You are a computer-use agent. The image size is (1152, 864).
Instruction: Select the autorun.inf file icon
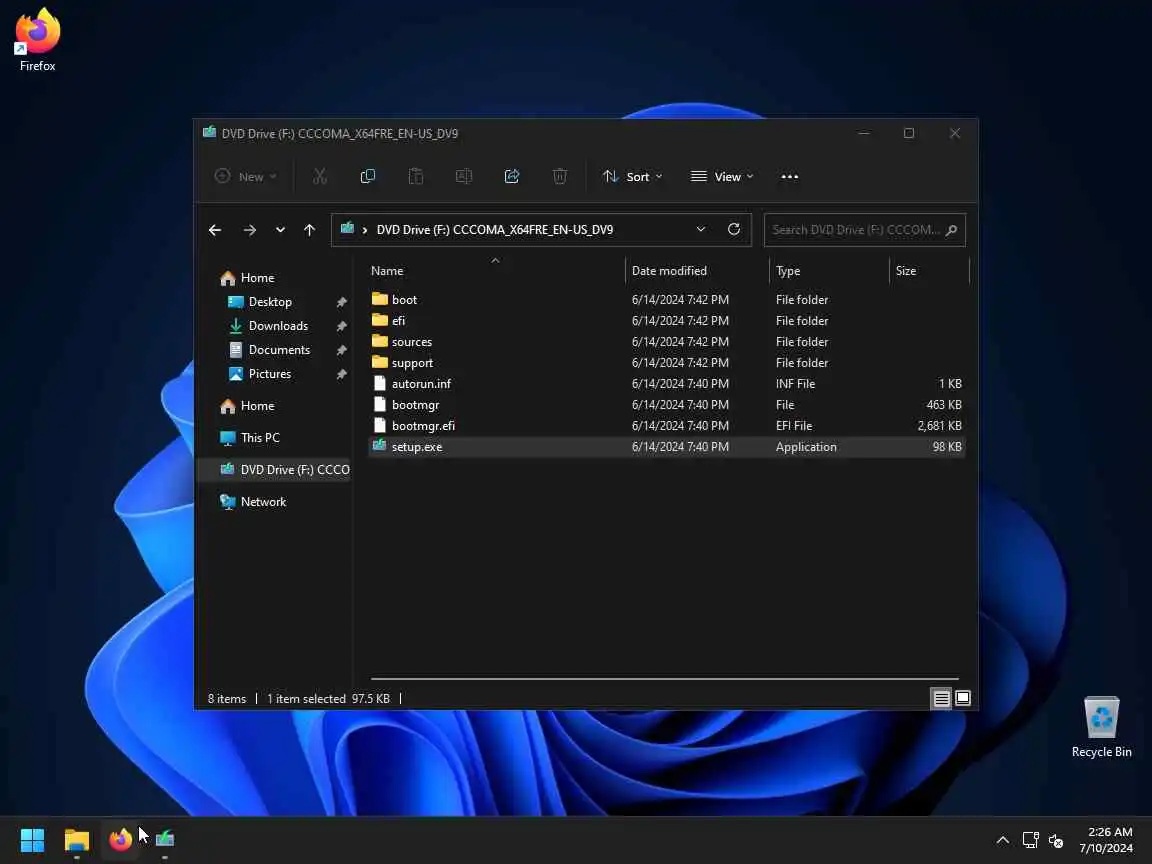[379, 384]
